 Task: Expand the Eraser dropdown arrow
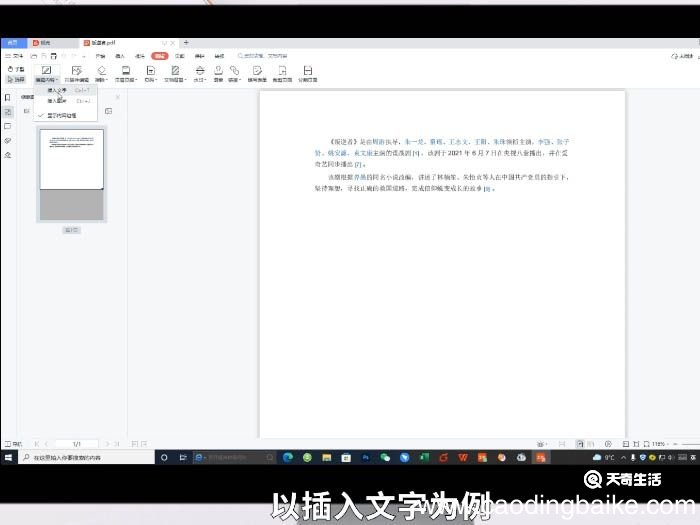coord(107,80)
